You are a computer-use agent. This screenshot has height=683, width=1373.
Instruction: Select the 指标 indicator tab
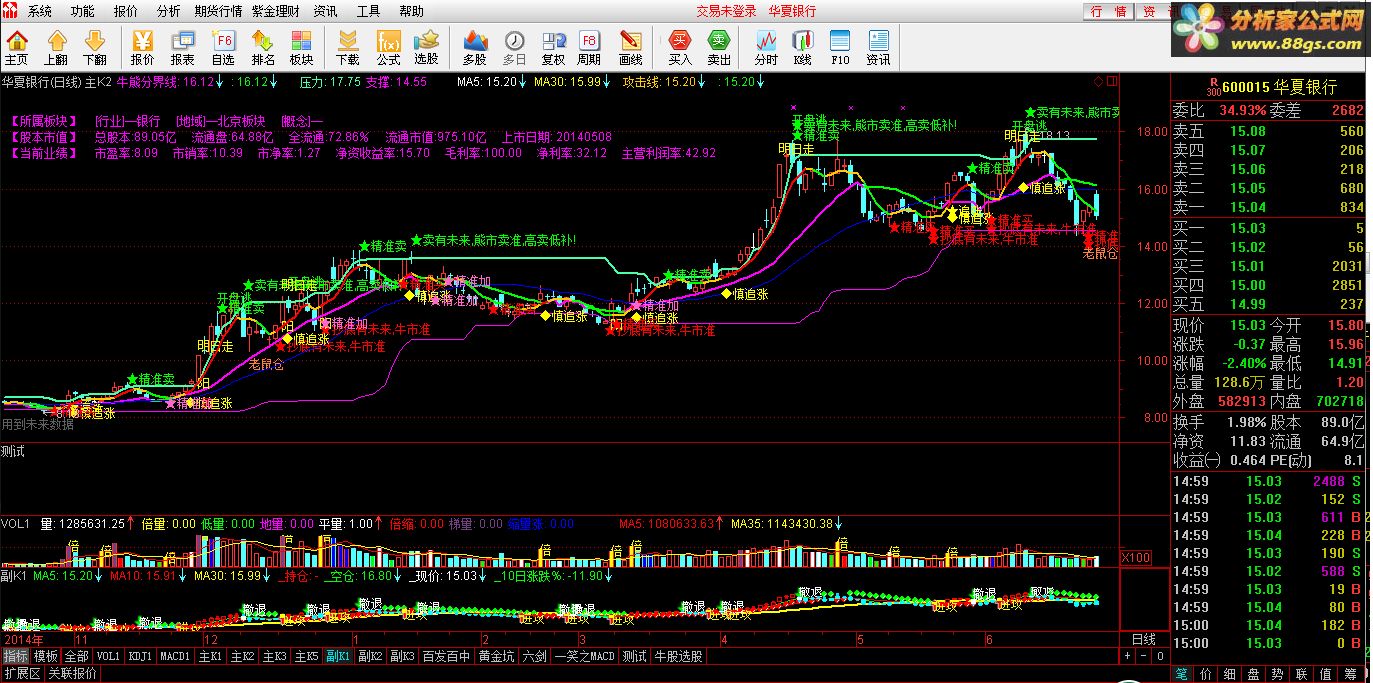pos(15,657)
